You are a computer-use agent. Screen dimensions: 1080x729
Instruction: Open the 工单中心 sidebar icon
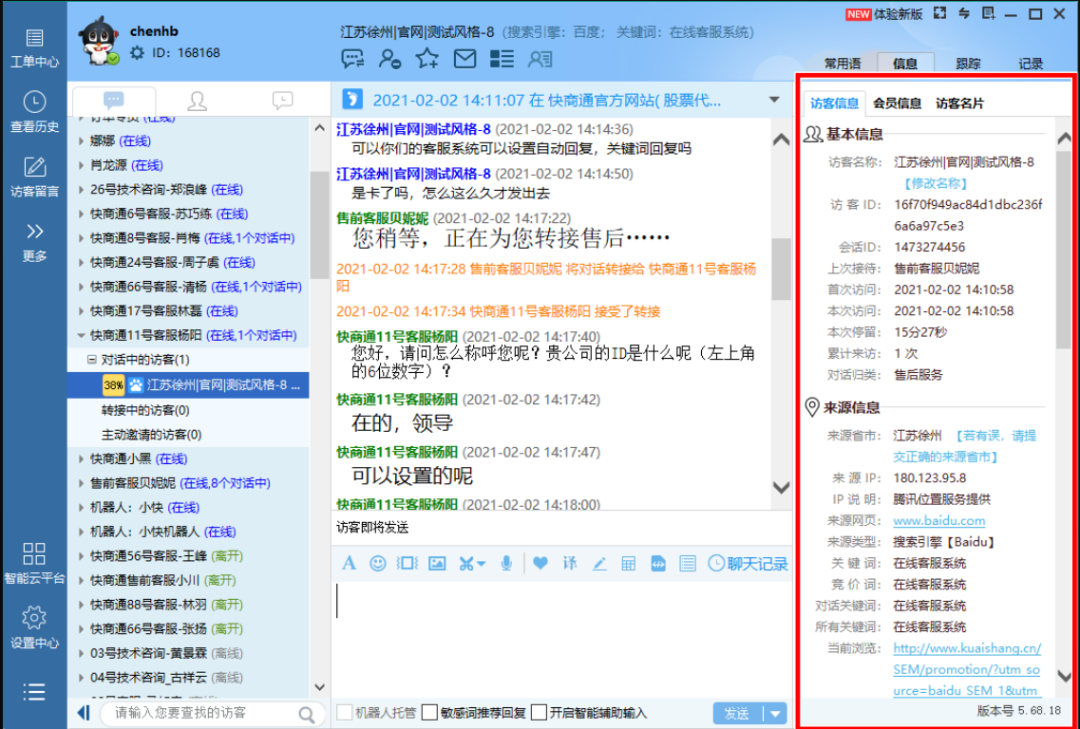click(x=34, y=47)
